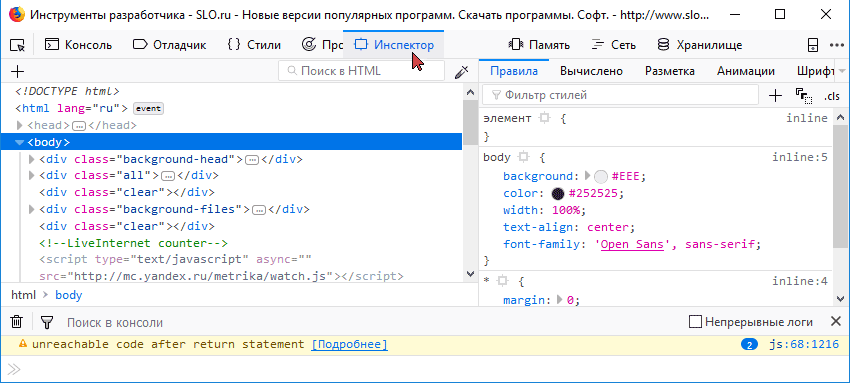Open the #EEE background color swatch
850x383 pixels.
click(601, 177)
